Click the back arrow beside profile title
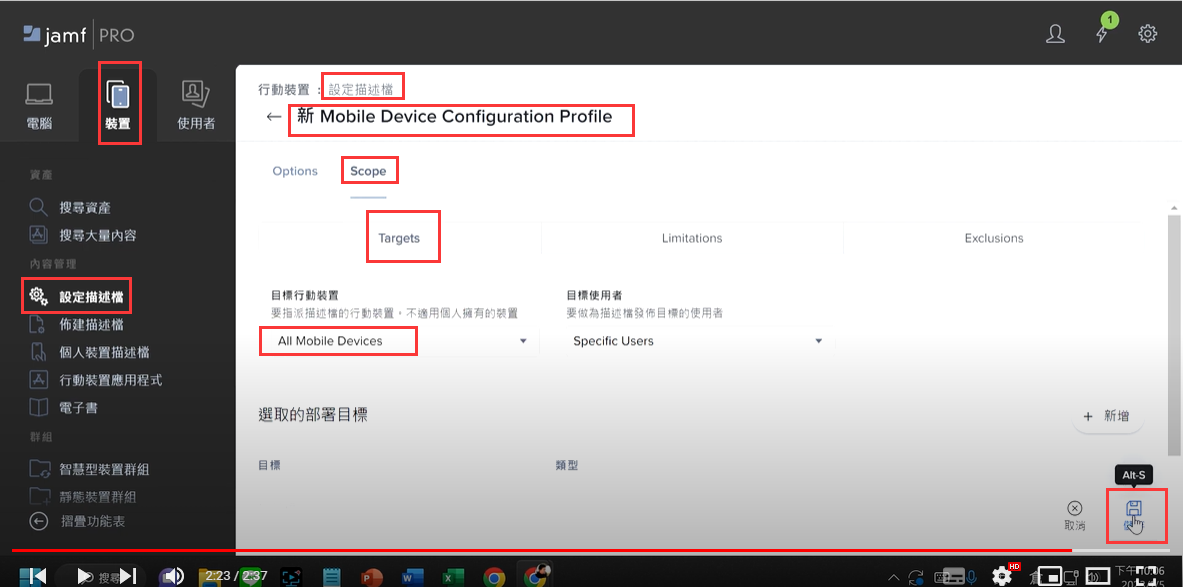 (273, 117)
